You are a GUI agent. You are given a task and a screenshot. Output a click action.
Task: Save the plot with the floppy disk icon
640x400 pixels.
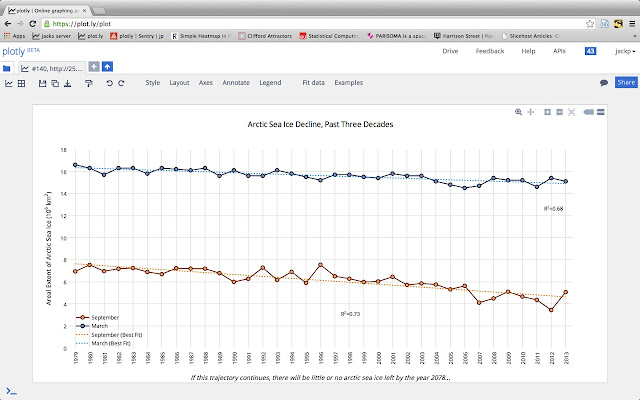tap(42, 83)
